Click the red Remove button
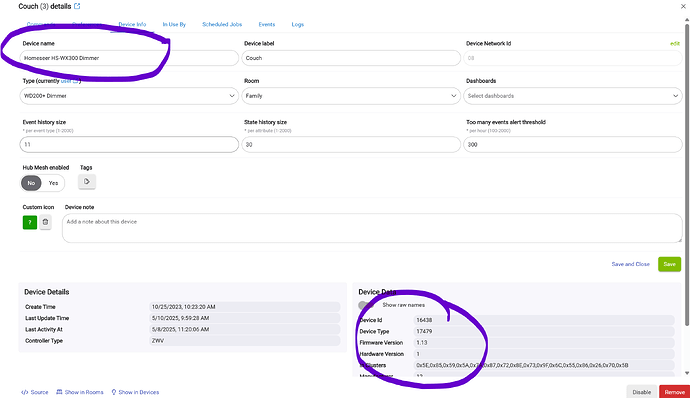 (675, 392)
